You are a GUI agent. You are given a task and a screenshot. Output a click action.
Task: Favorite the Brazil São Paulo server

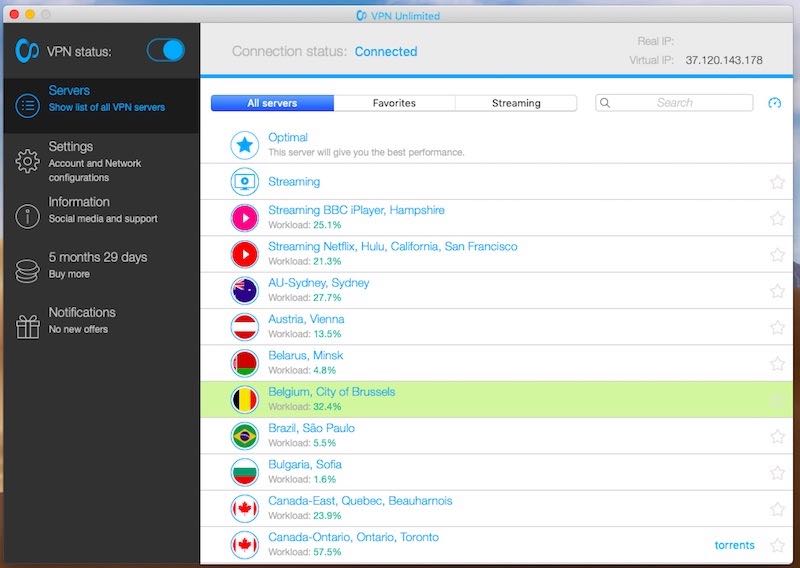(x=777, y=436)
